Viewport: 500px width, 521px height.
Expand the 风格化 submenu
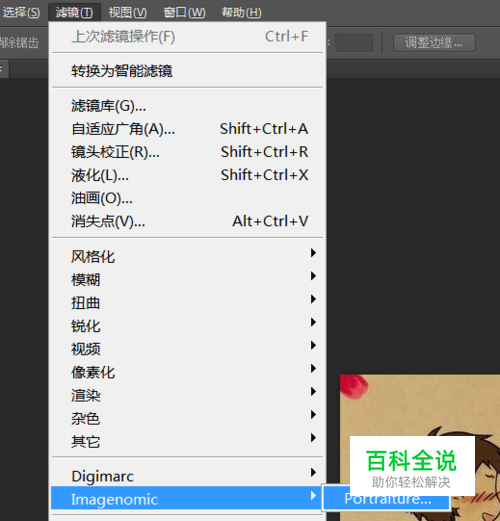[187, 256]
